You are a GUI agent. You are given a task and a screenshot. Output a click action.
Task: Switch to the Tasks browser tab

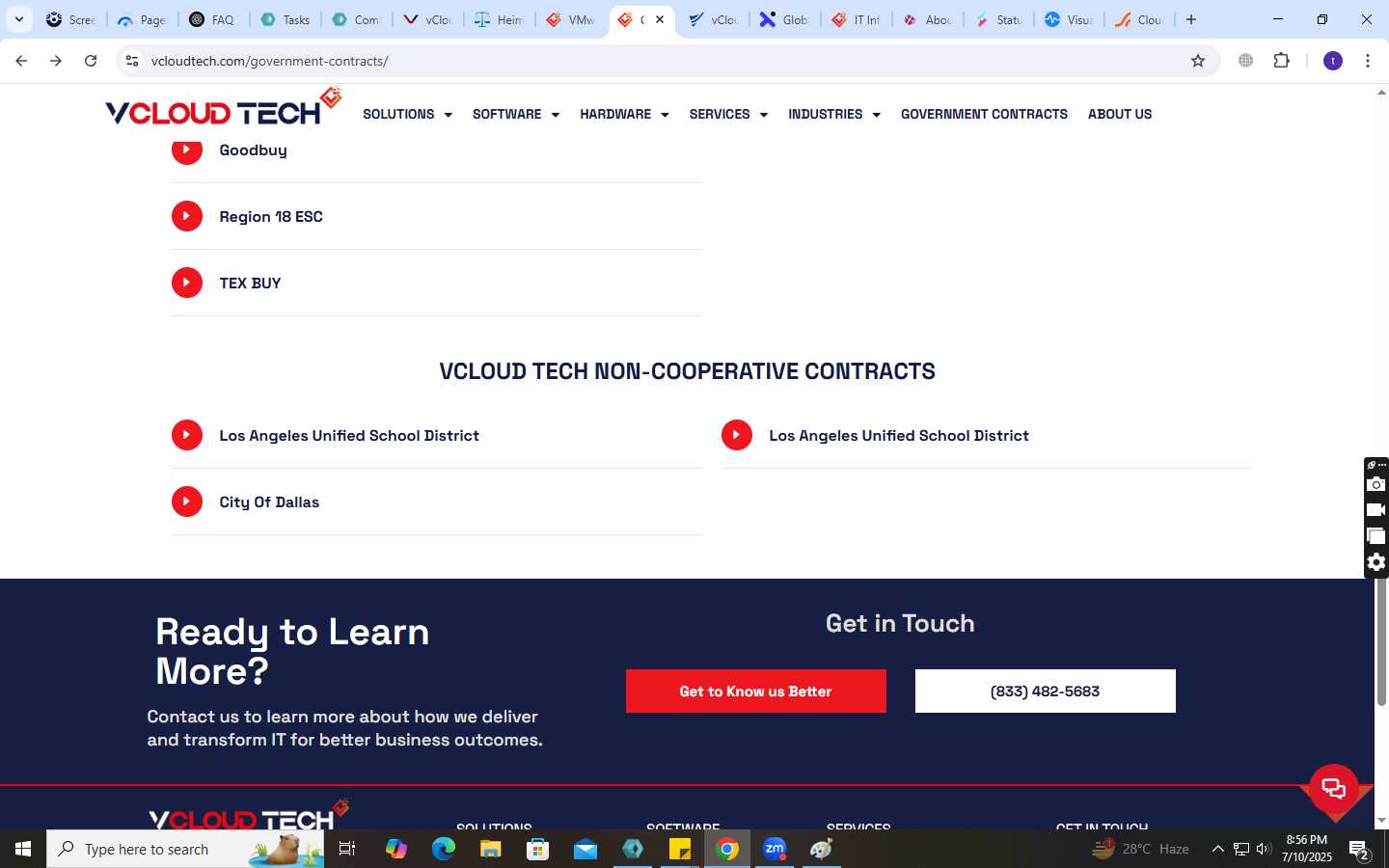[x=286, y=19]
